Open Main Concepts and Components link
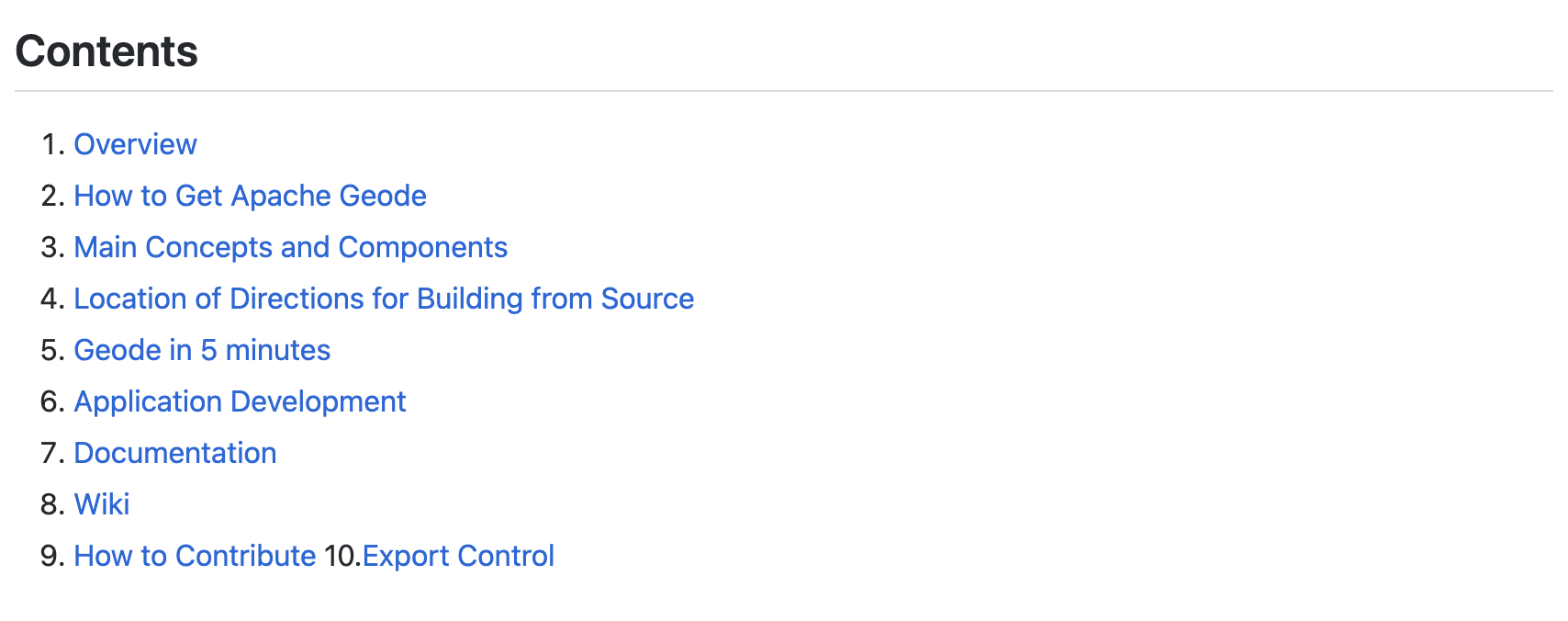The width and height of the screenshot is (1568, 621). point(290,247)
